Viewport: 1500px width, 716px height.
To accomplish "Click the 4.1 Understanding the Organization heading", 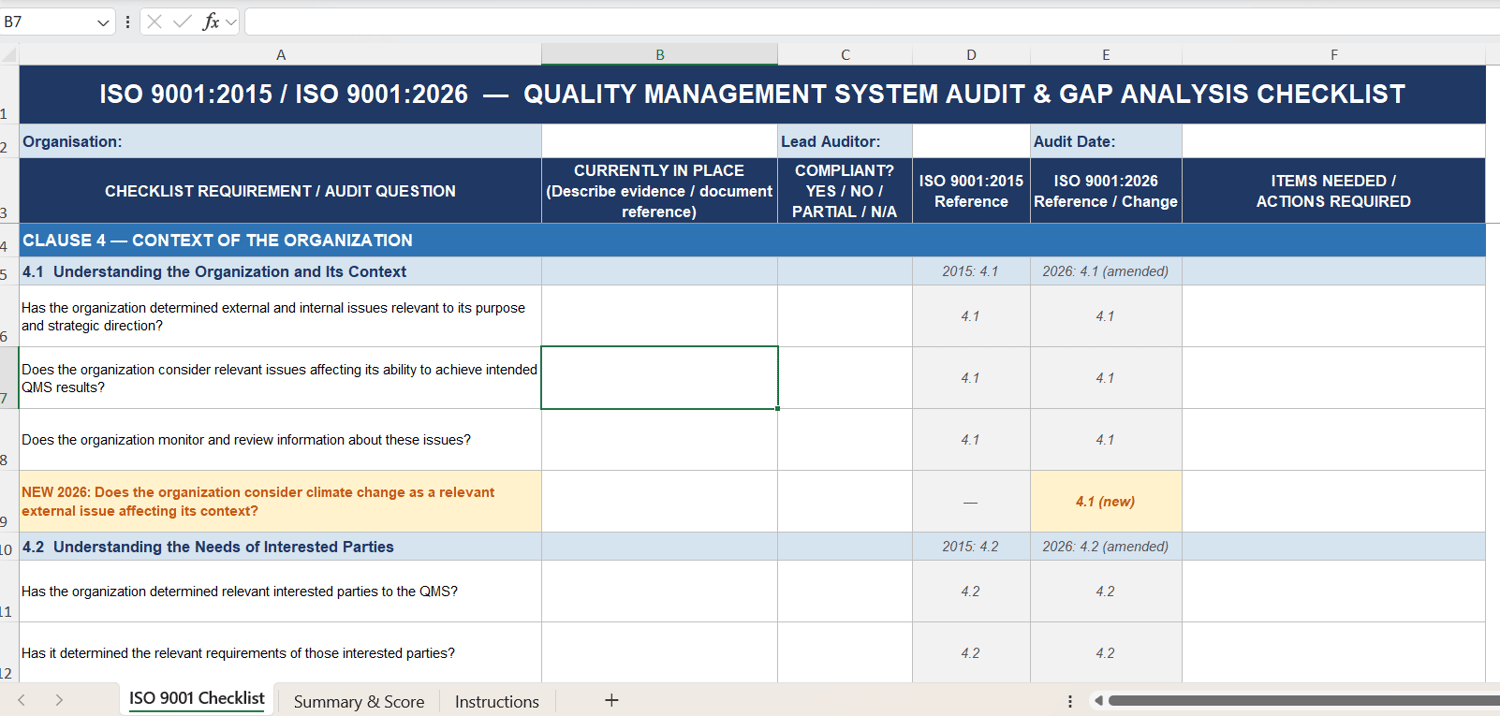I will 280,271.
